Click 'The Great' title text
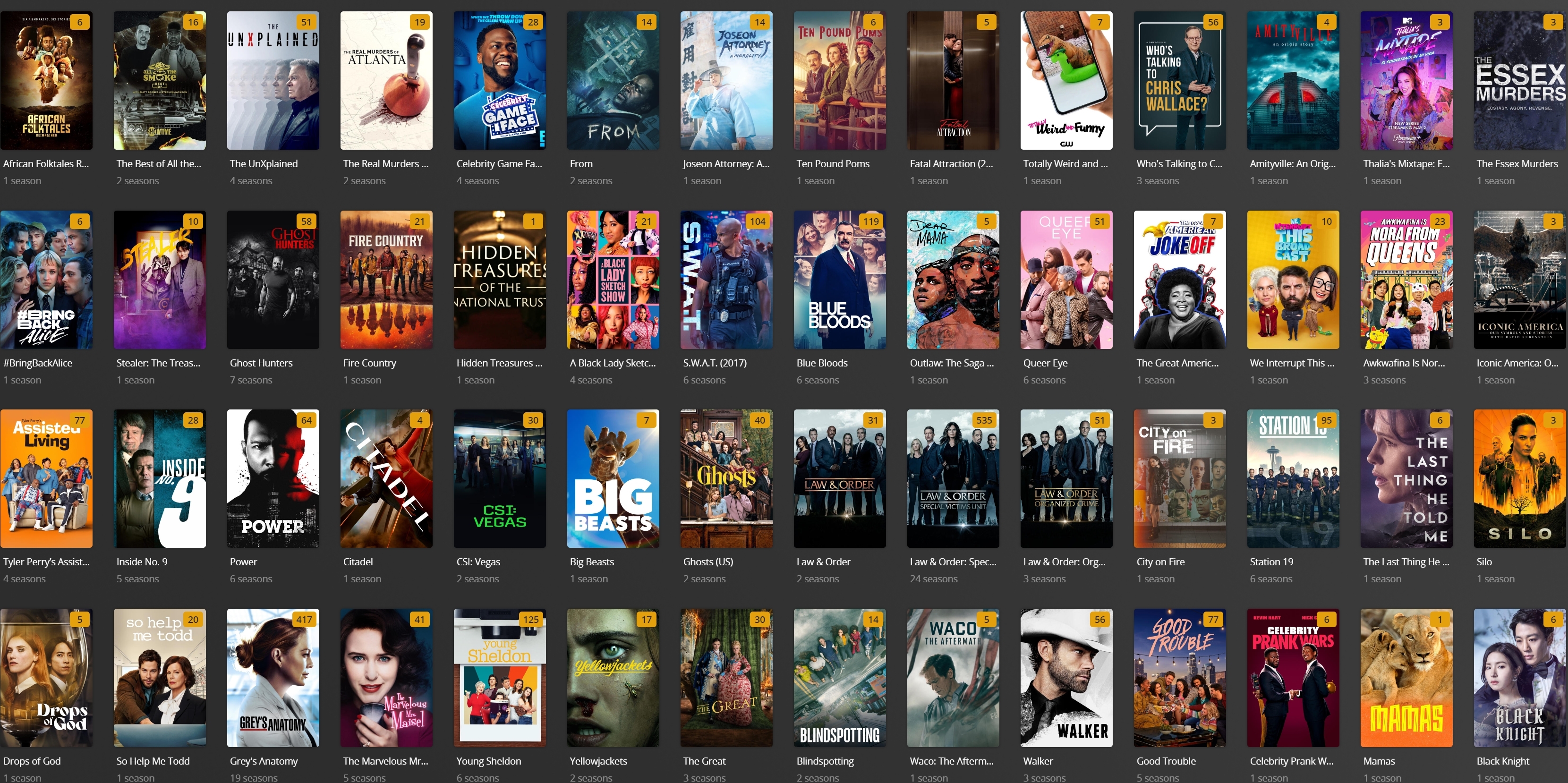The image size is (1568, 783). [704, 761]
